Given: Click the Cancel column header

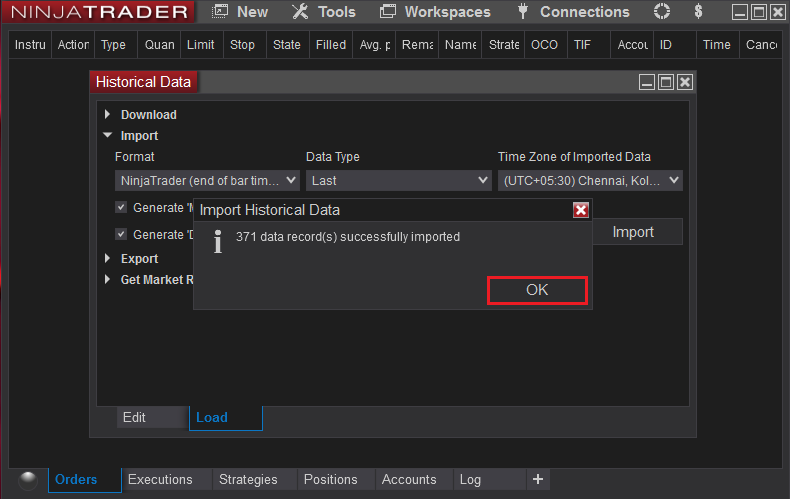Looking at the screenshot, I should pyautogui.click(x=761, y=45).
